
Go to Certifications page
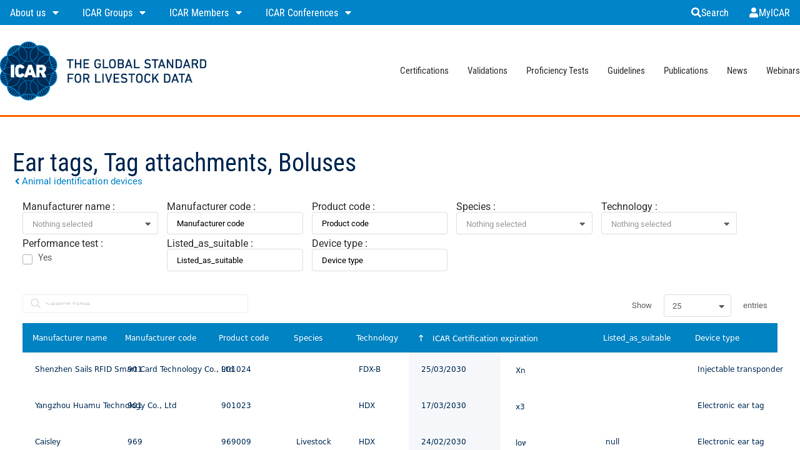point(424,70)
